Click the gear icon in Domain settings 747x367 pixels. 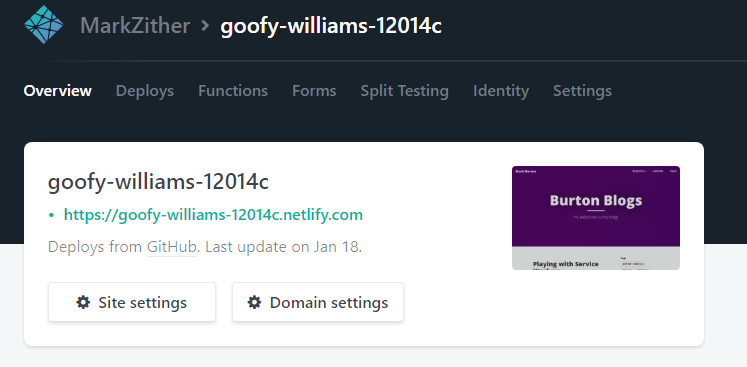click(x=254, y=302)
